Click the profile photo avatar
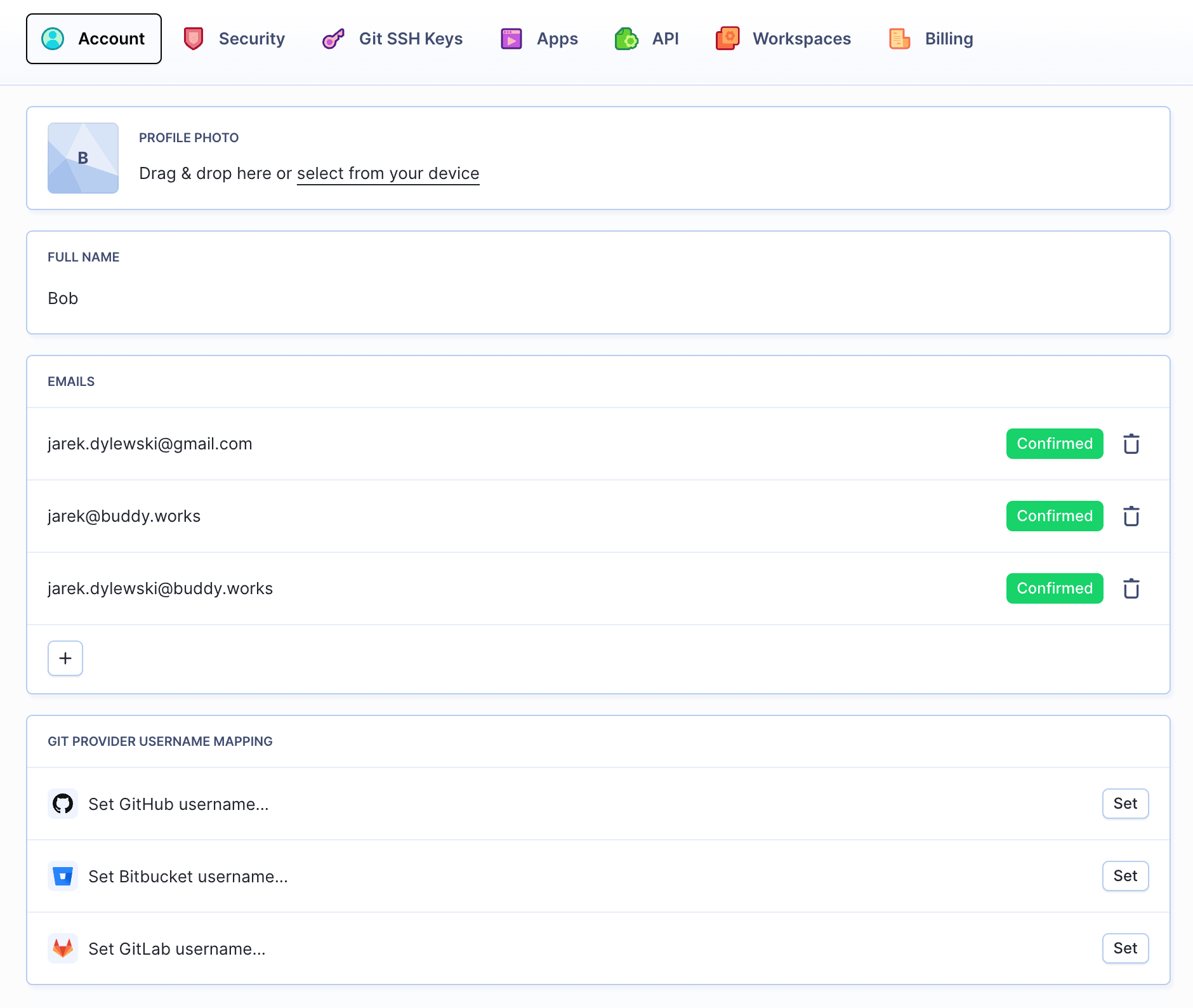Viewport: 1193px width, 1008px height. pyautogui.click(x=83, y=158)
